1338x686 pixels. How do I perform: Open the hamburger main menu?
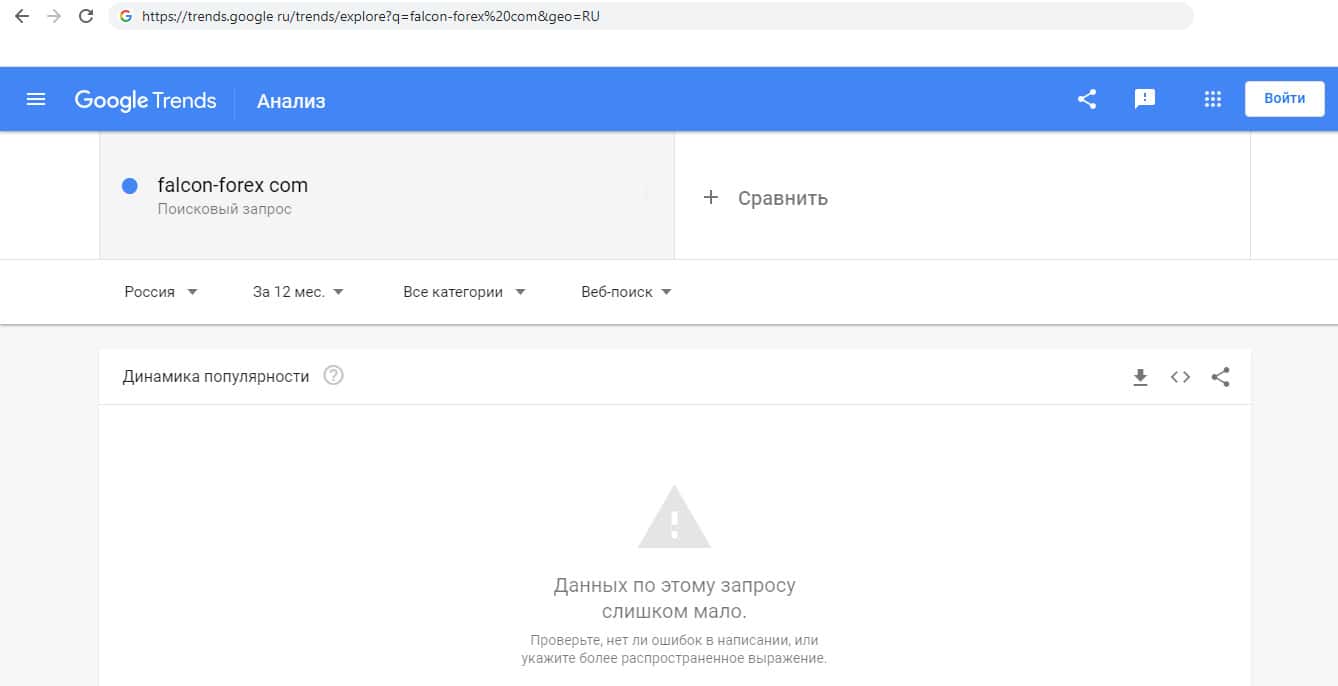click(36, 99)
